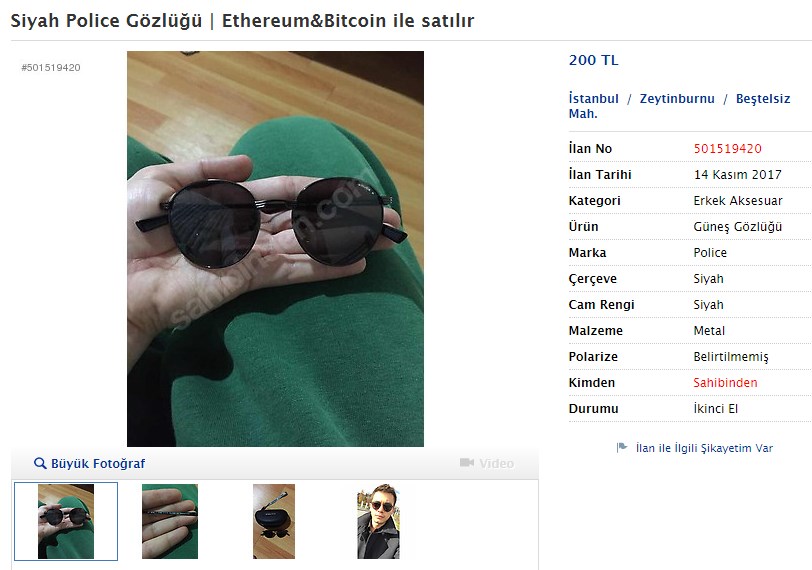Click the video camera icon
Screen dimensions: 812x570
click(x=467, y=462)
